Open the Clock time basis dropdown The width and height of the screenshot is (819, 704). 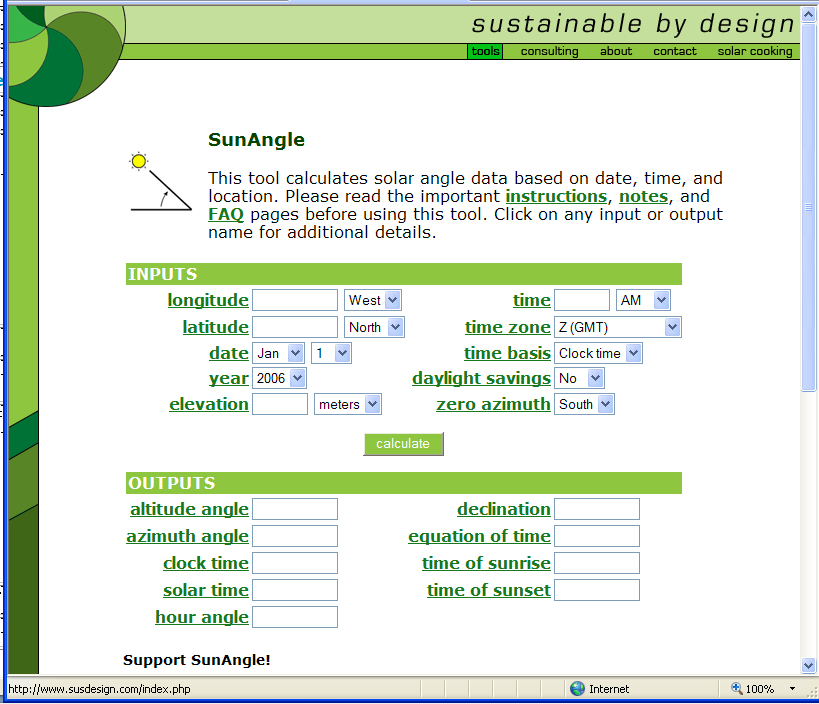click(x=598, y=353)
